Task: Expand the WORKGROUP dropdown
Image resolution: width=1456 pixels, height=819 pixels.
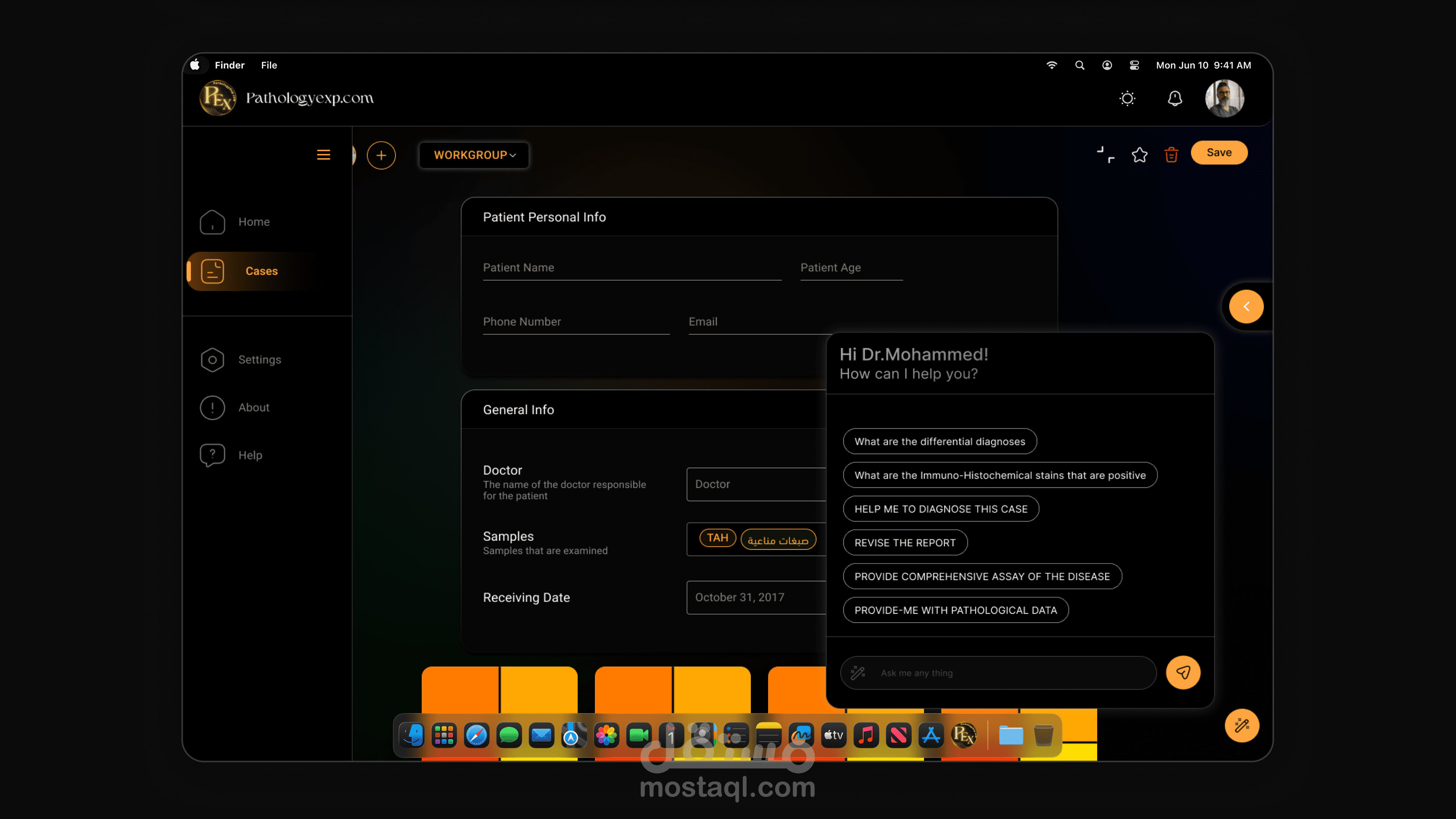Action: point(474,155)
